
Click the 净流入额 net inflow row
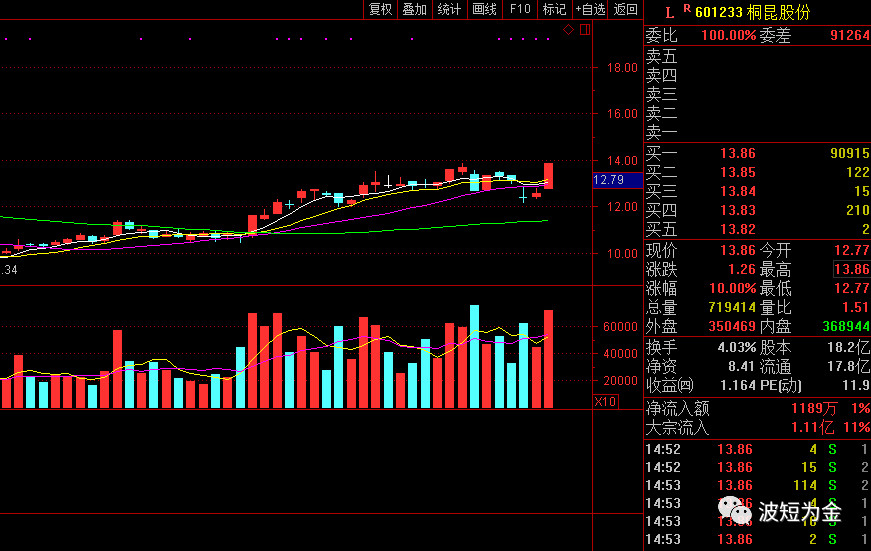pyautogui.click(x=757, y=408)
